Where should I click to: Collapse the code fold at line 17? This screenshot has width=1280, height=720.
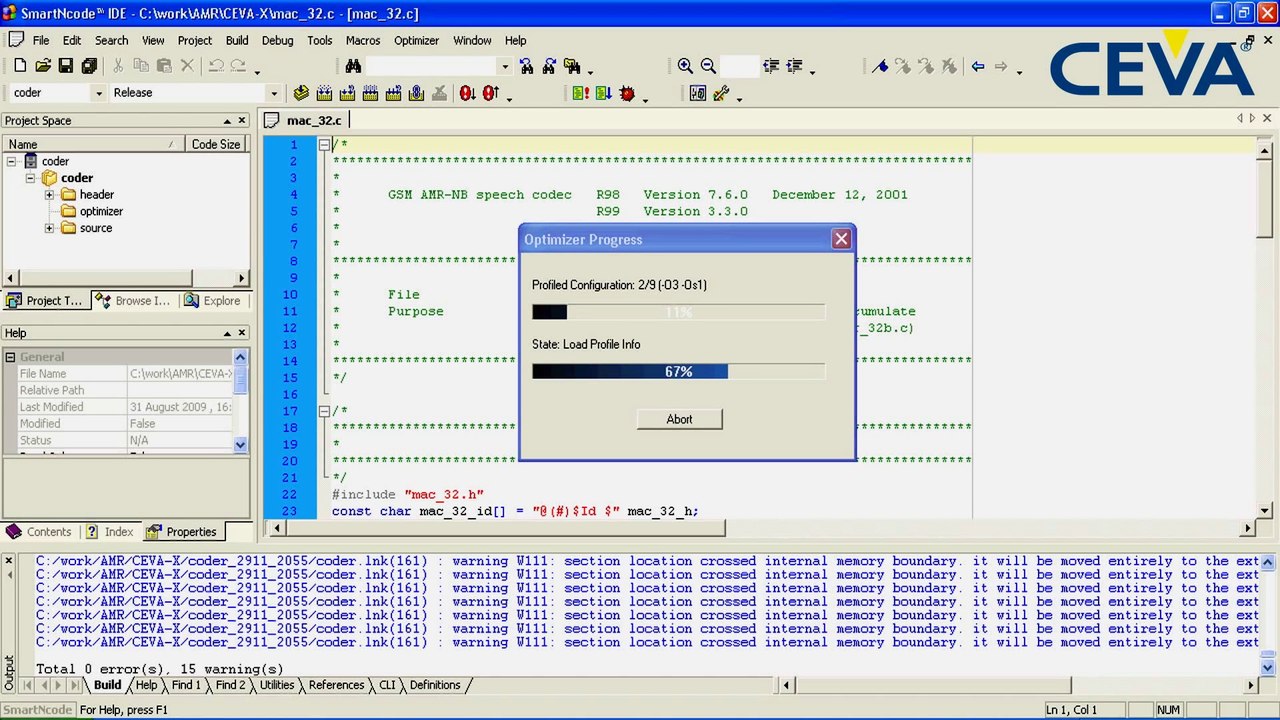click(324, 411)
